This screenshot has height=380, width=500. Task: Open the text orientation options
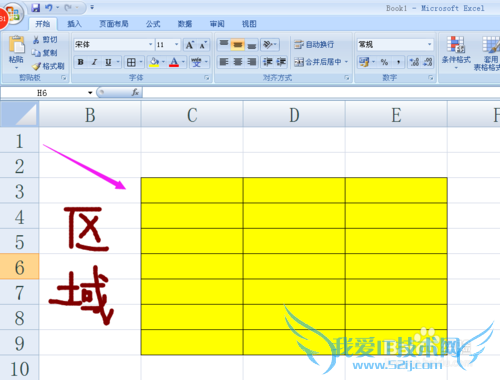[x=269, y=44]
